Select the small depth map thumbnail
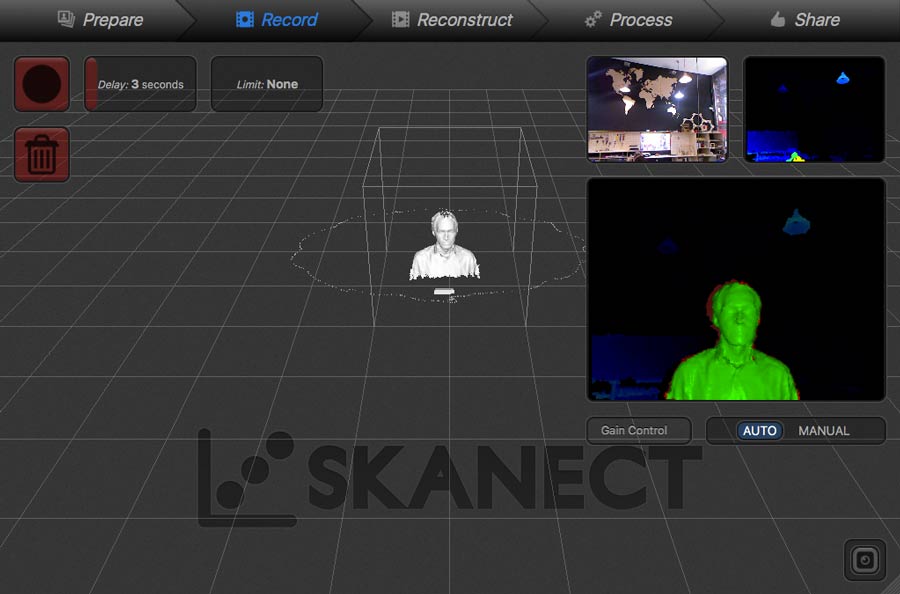The height and width of the screenshot is (594, 900). tap(814, 109)
